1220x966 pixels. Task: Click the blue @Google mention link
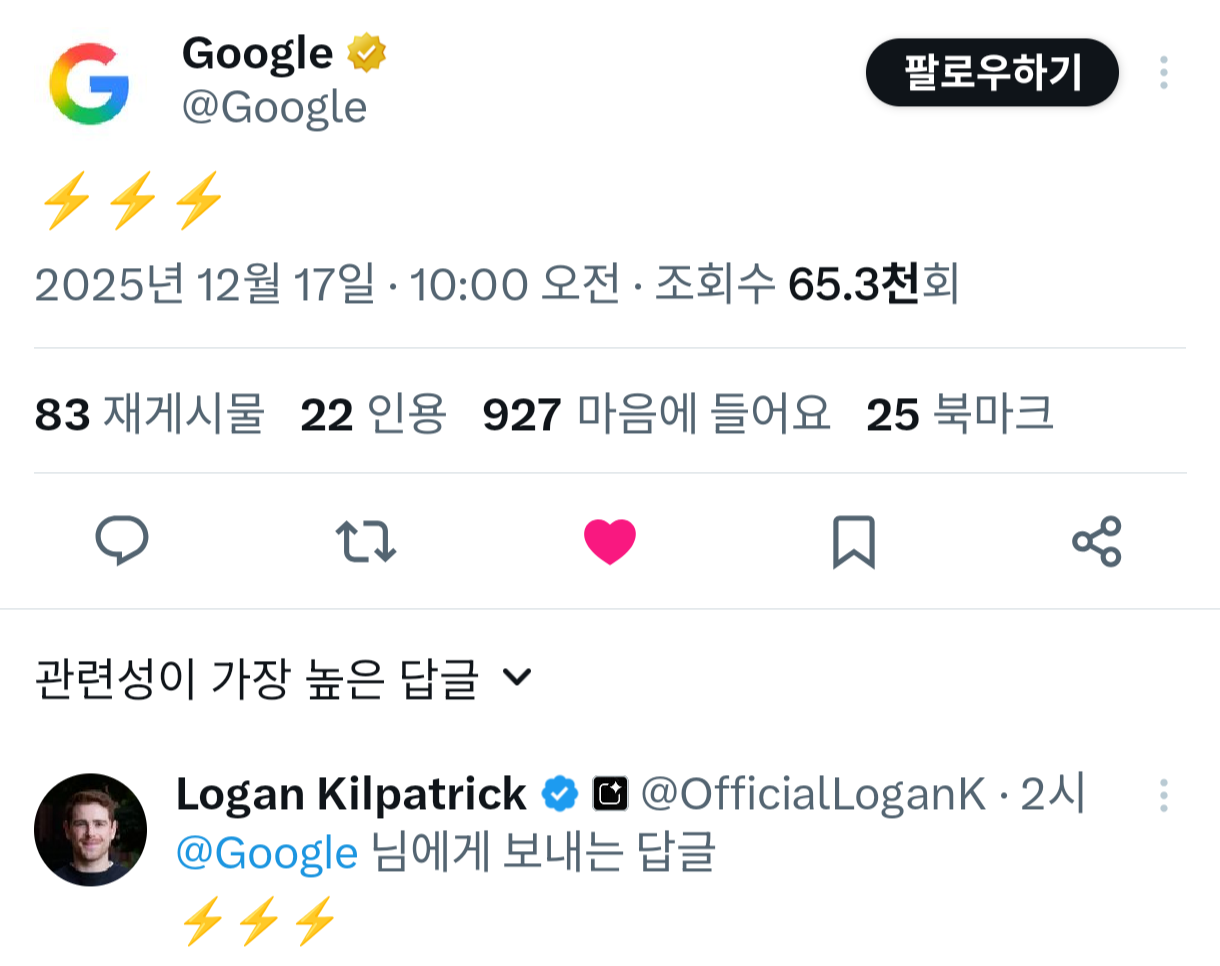[x=267, y=853]
